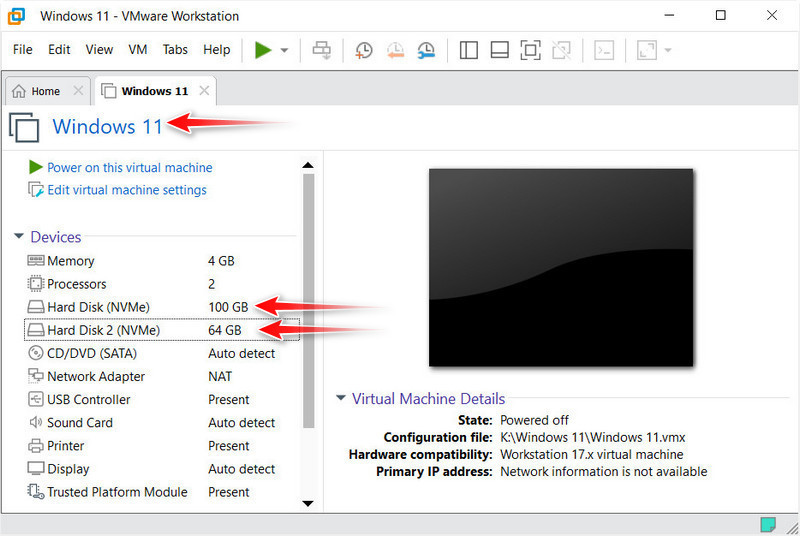The width and height of the screenshot is (800, 536).
Task: Select the CD/DVD (SATA) device row
Action: point(161,353)
